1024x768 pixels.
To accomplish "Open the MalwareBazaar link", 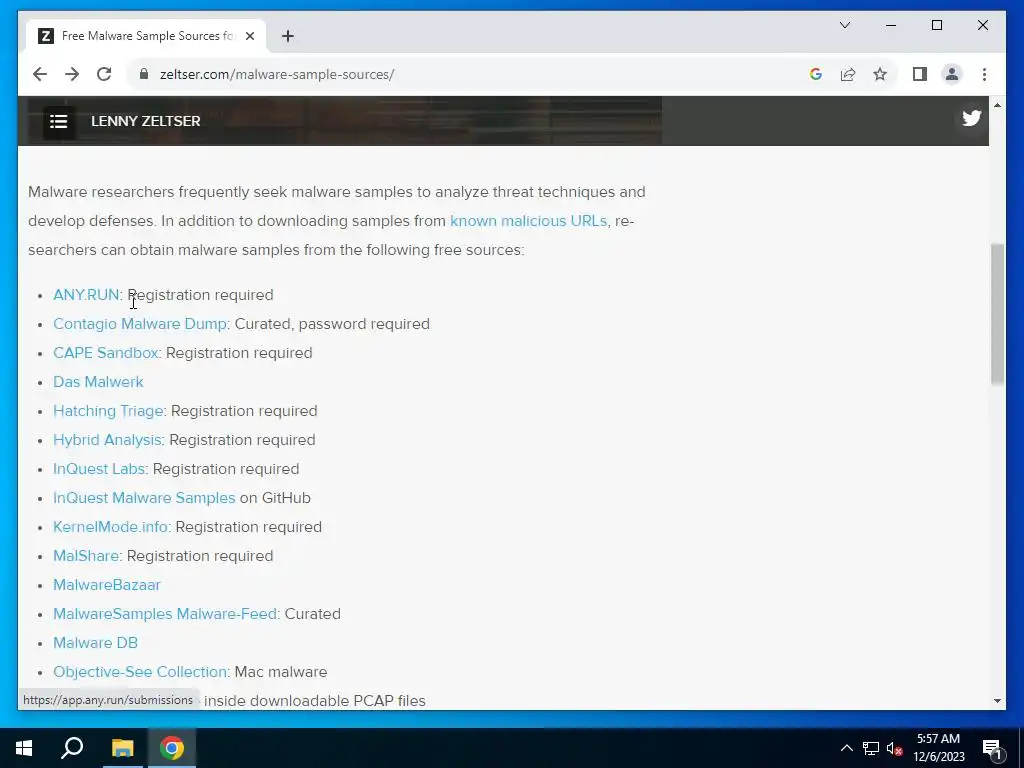I will tap(106, 584).
